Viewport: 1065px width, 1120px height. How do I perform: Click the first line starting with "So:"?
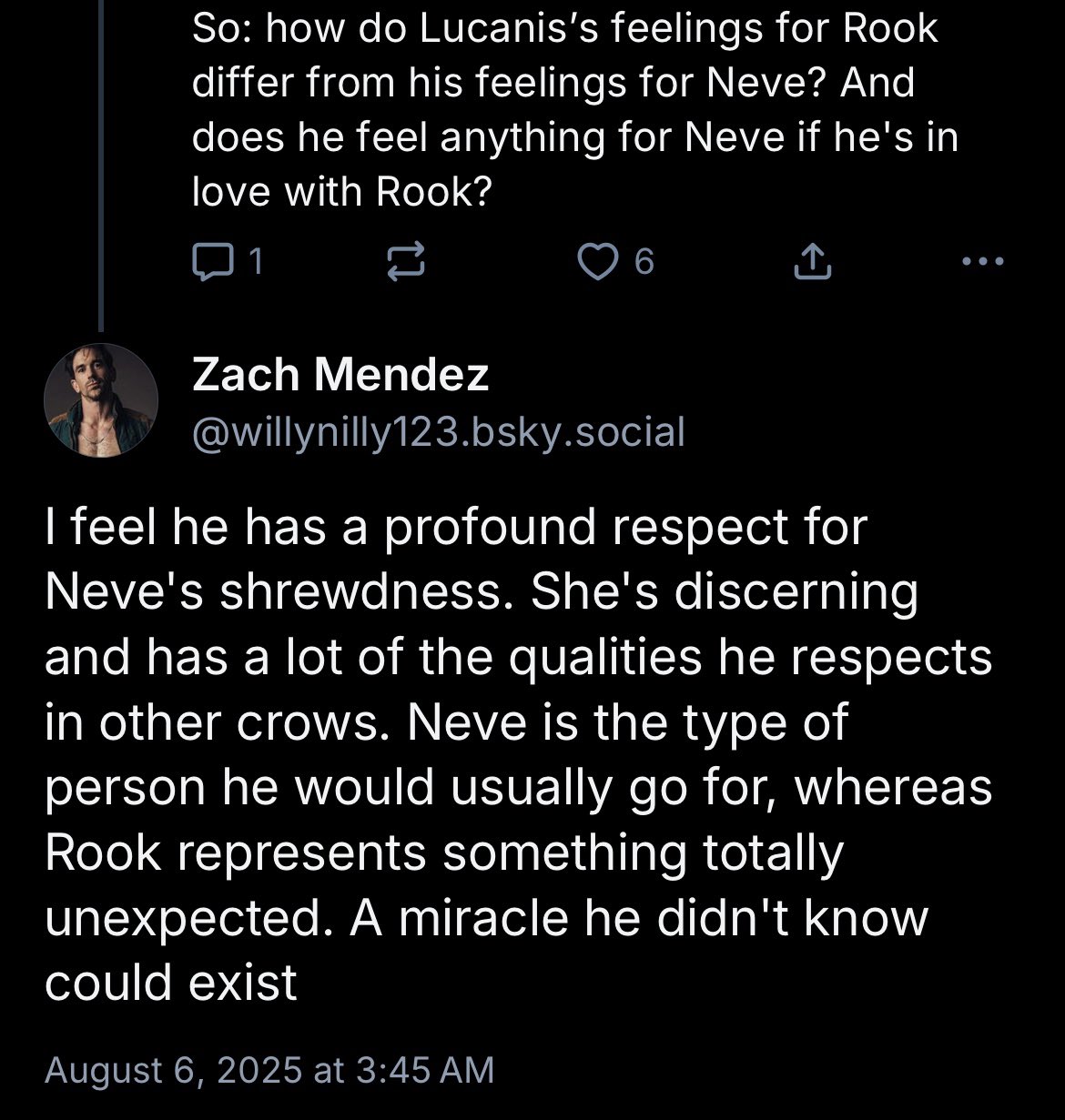564,29
